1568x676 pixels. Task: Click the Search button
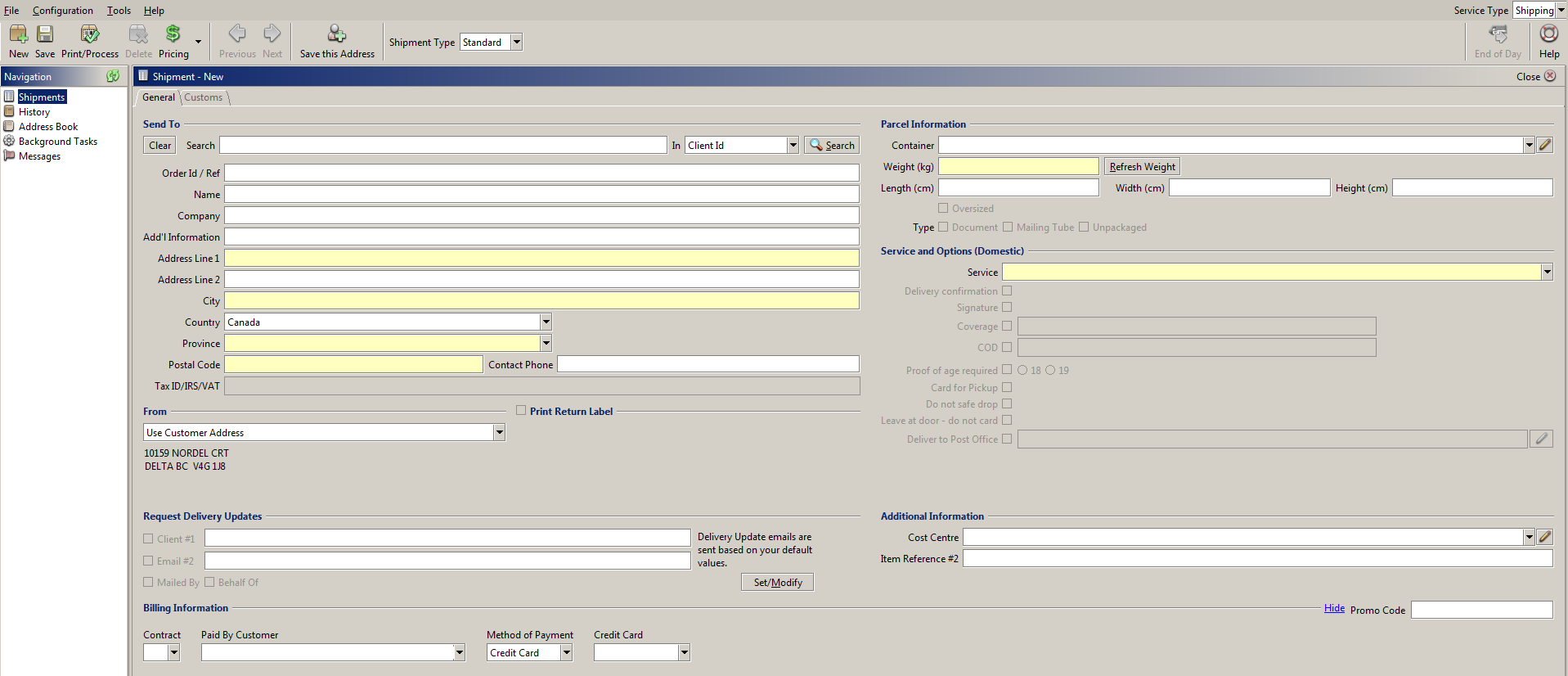(x=832, y=145)
